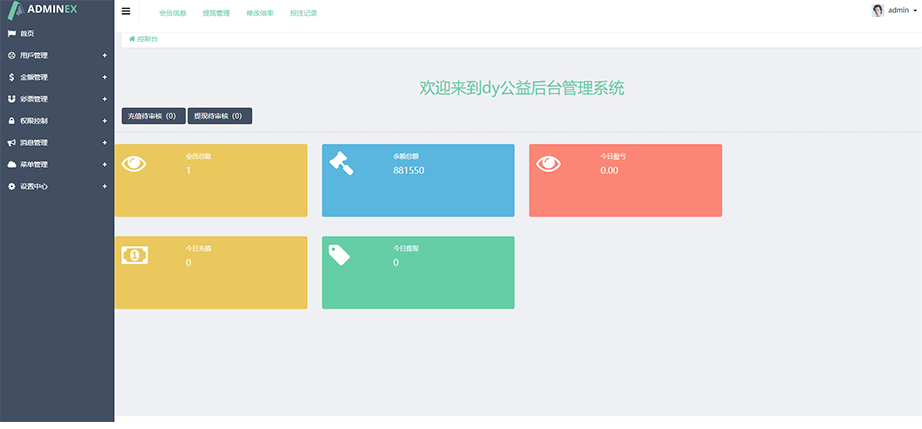Open 投注记录 in the top bar
This screenshot has height=429, width=922.
(x=303, y=13)
